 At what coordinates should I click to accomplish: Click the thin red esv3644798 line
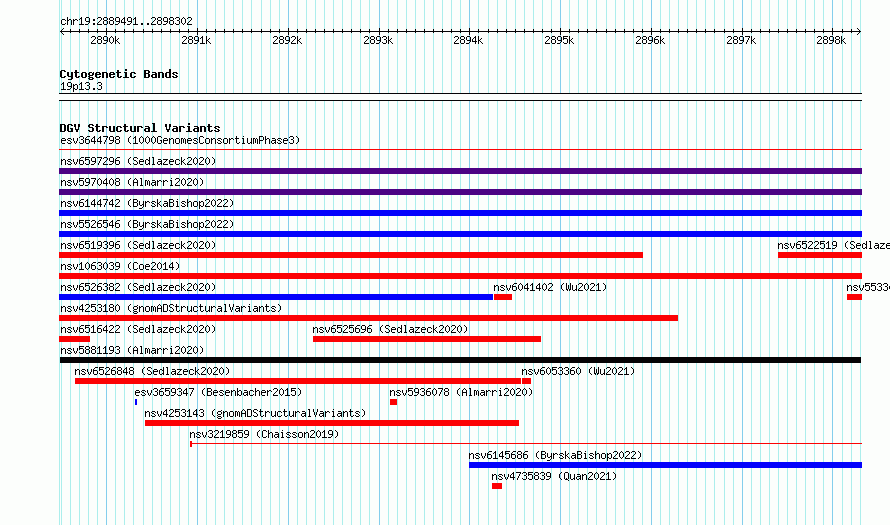[460, 150]
